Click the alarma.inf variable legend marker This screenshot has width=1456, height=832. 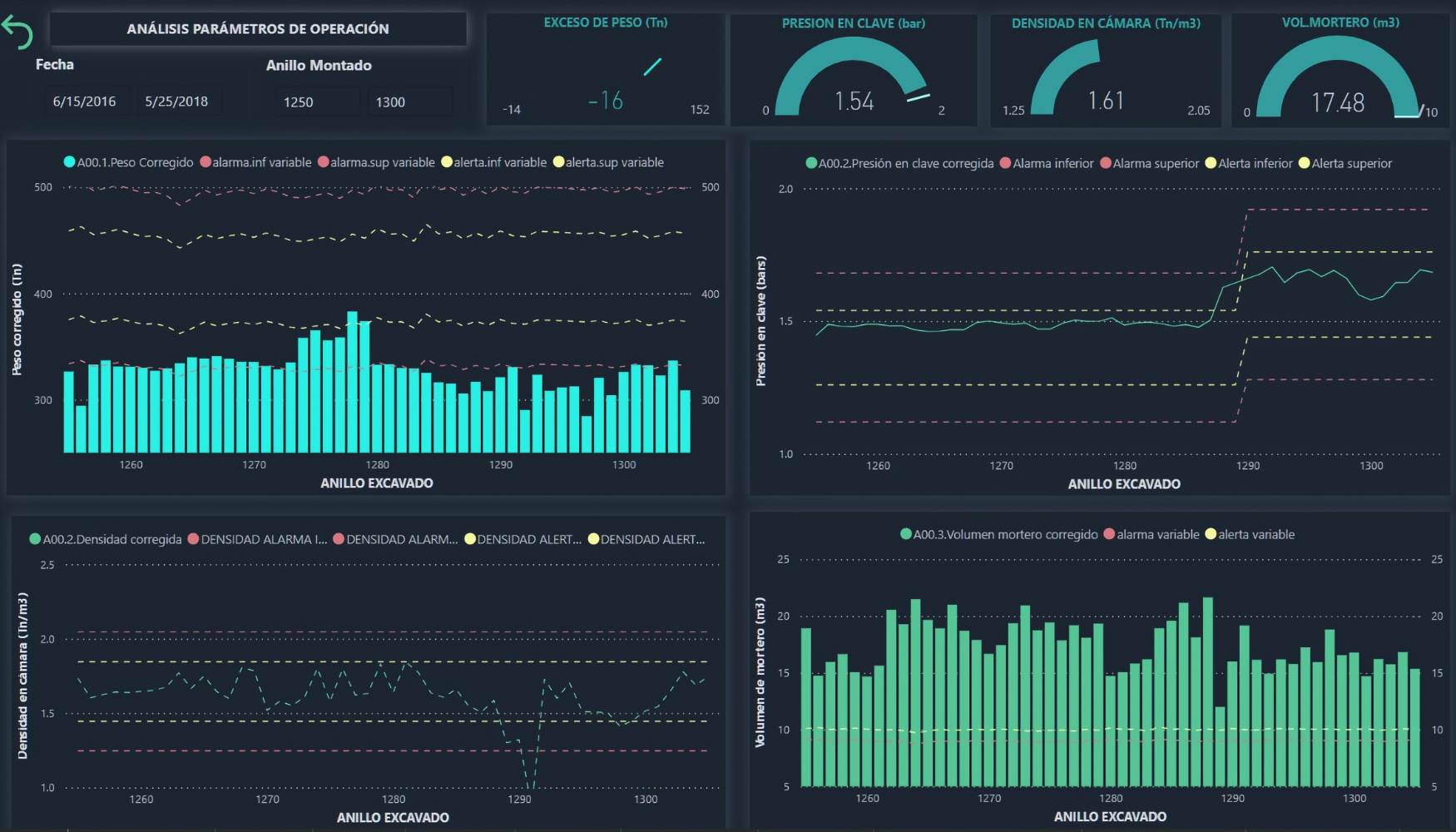click(x=206, y=162)
